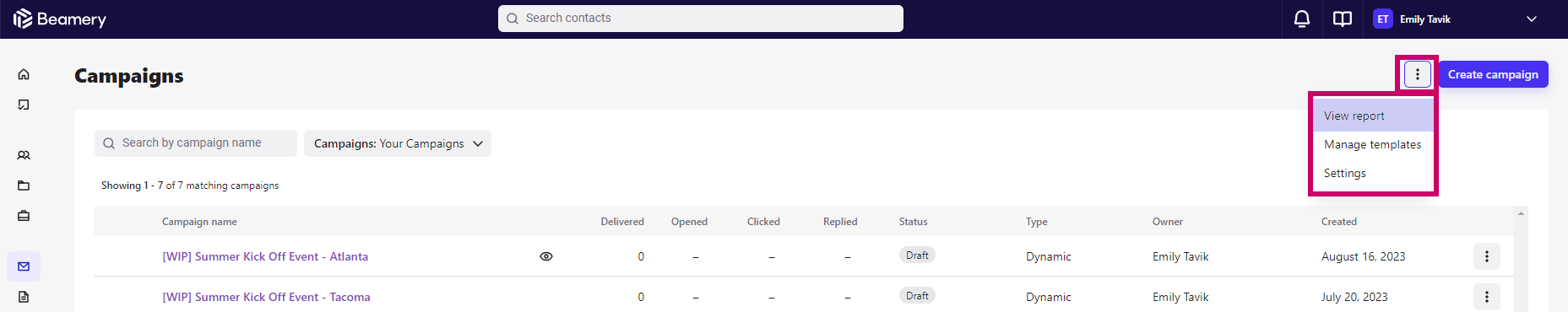Select Manage templates menu item
Viewport: 1568px width, 312px height.
[1373, 144]
